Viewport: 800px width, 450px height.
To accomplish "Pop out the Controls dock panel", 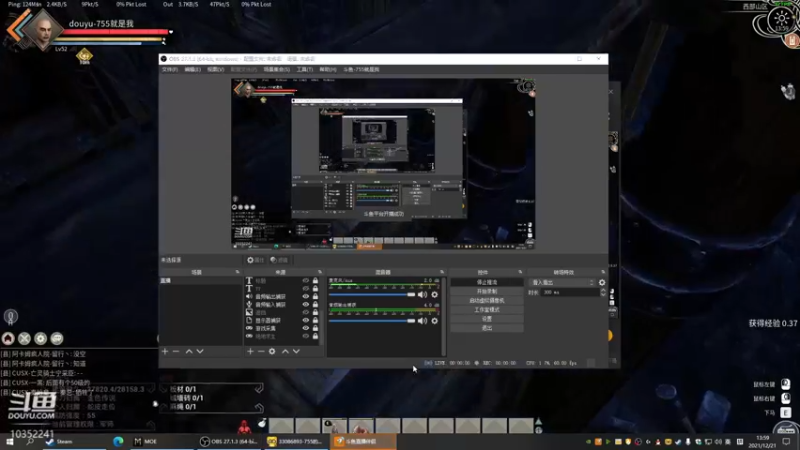I will pyautogui.click(x=520, y=272).
